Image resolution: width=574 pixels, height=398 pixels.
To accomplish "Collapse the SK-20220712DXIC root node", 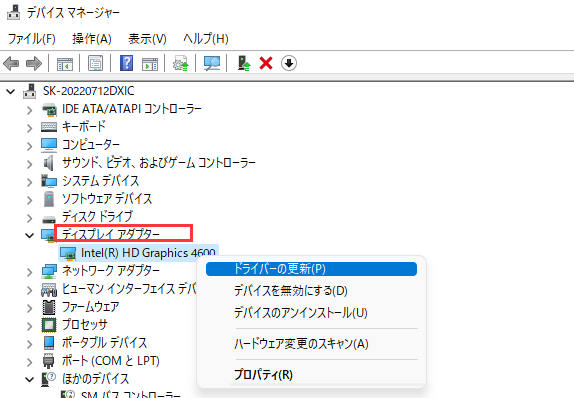I will click(11, 91).
